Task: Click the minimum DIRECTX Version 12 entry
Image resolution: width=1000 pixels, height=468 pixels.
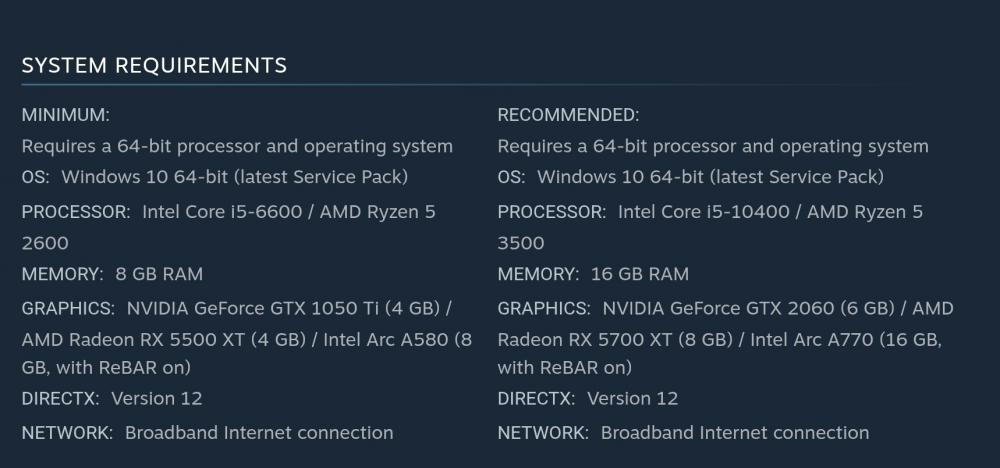Action: [156, 398]
